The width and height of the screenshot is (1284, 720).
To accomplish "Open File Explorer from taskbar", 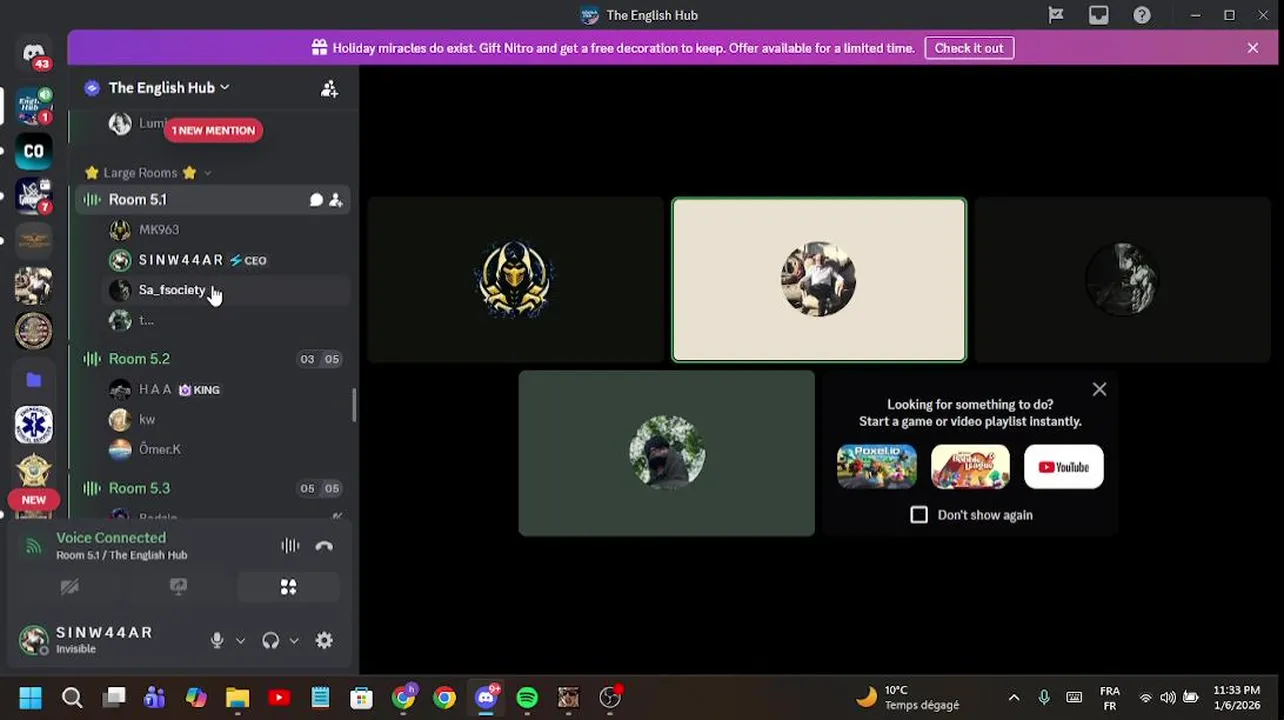I will tap(237, 698).
